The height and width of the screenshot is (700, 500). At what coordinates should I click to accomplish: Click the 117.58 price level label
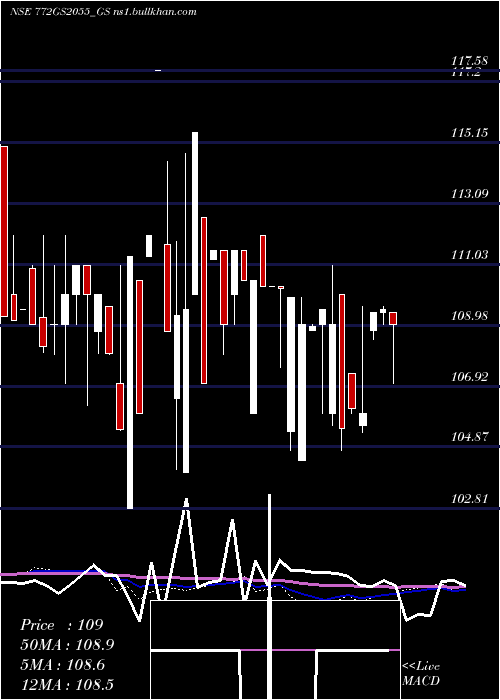(469, 60)
